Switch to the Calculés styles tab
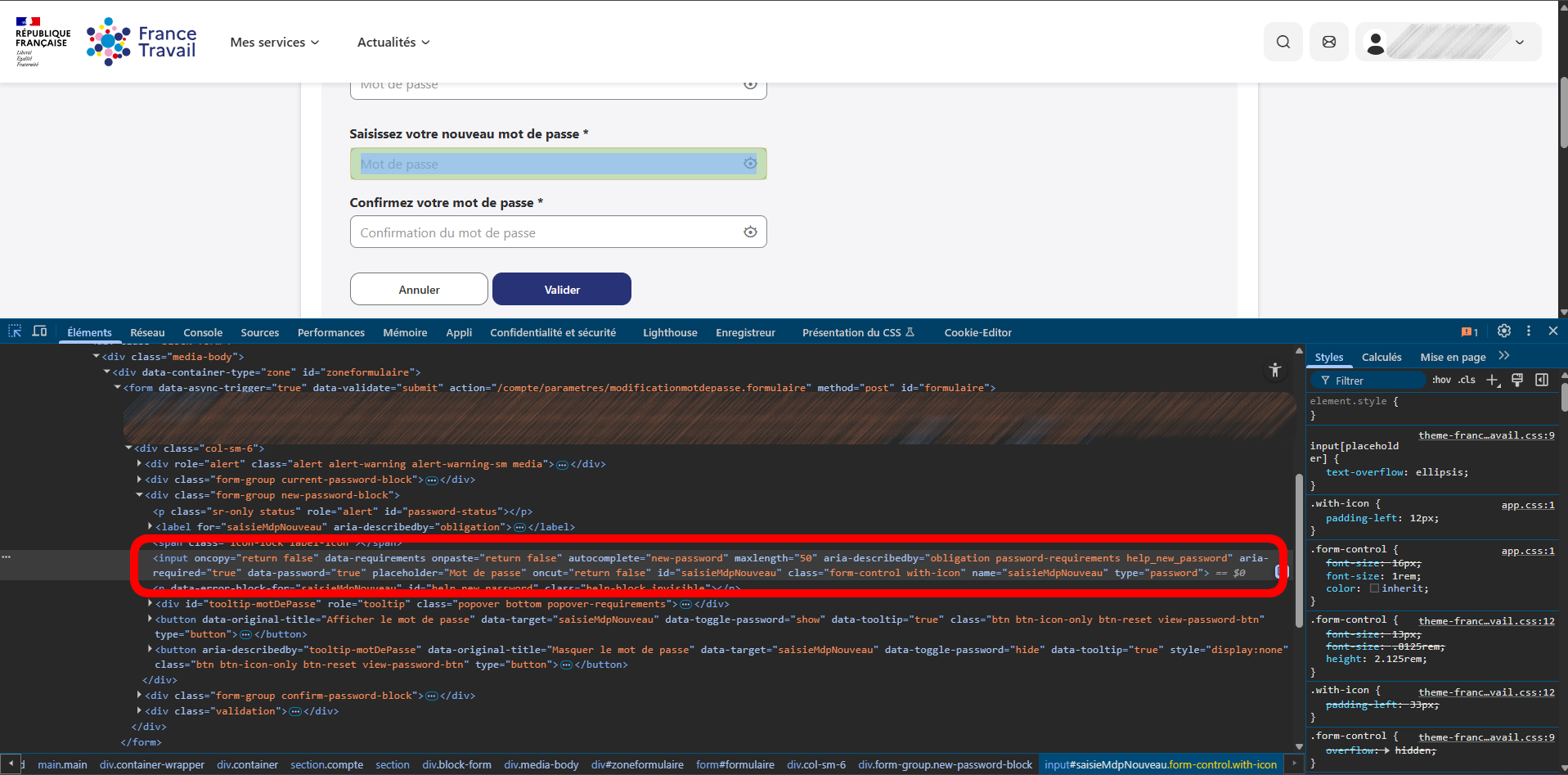 pos(1381,357)
